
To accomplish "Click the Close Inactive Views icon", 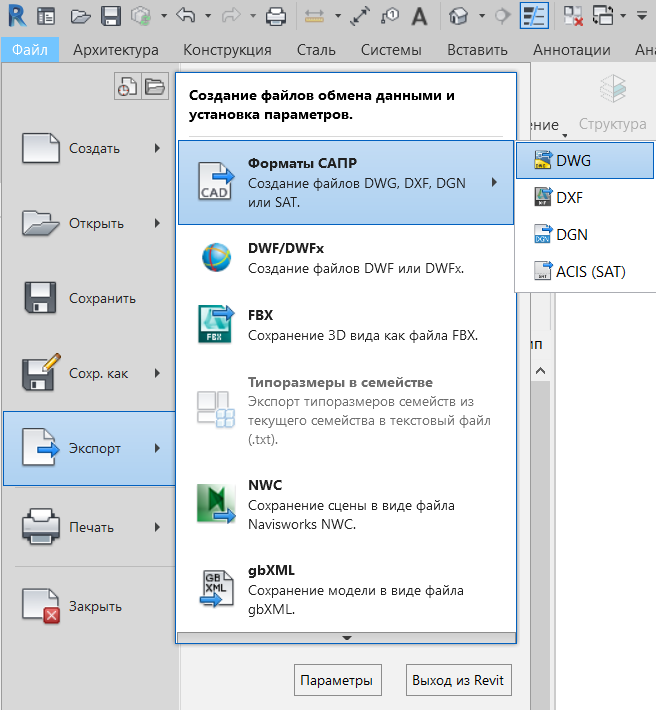I will click(573, 16).
